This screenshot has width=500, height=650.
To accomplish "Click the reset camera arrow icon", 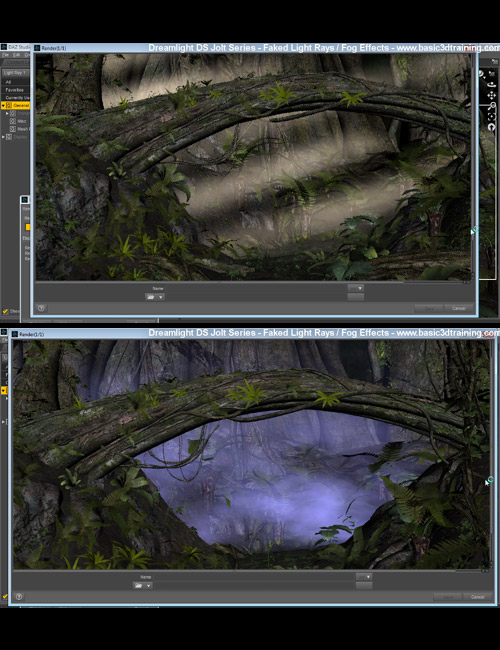I will tap(491, 127).
